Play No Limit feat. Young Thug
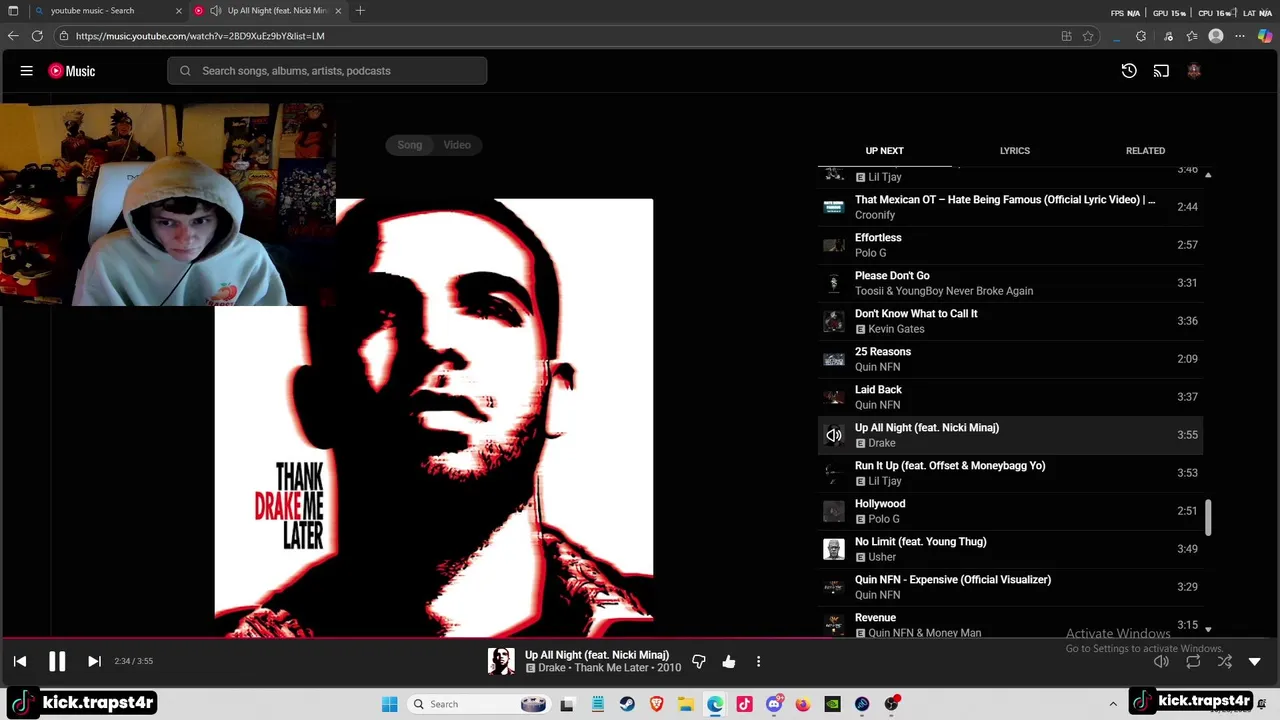The width and height of the screenshot is (1280, 720). (1010, 549)
